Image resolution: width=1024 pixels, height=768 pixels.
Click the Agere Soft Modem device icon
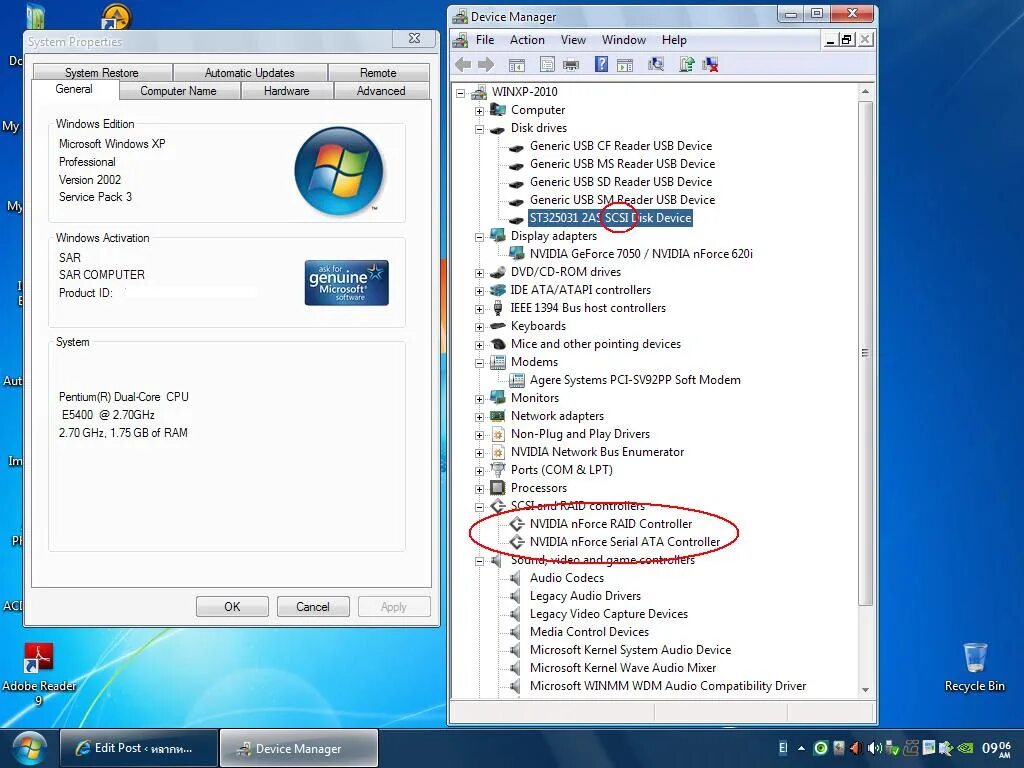(517, 379)
